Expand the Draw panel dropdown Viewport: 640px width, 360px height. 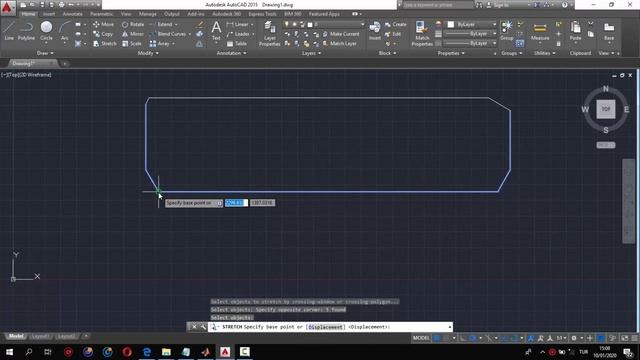pyautogui.click(x=45, y=53)
